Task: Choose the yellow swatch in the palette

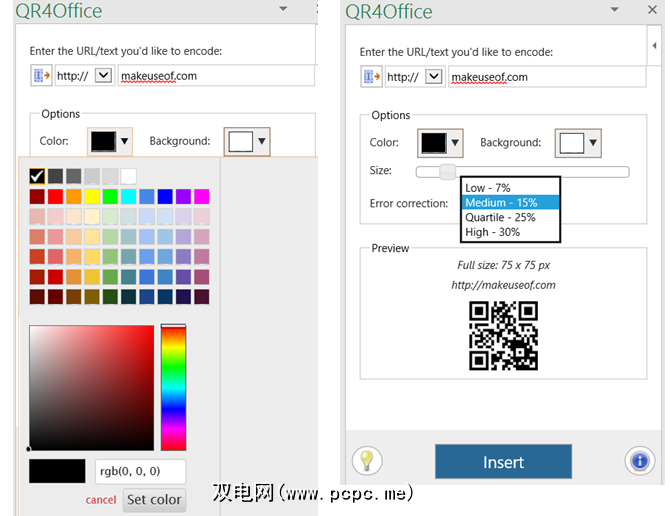Action: (x=92, y=196)
